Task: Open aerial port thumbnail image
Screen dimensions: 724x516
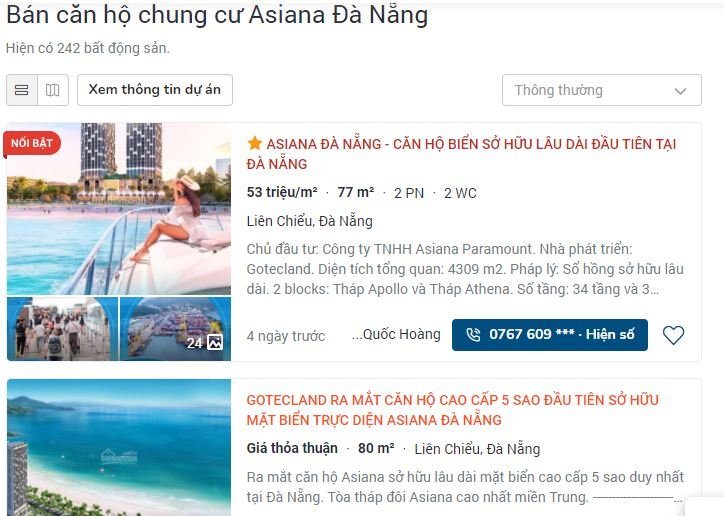Action: tap(175, 329)
